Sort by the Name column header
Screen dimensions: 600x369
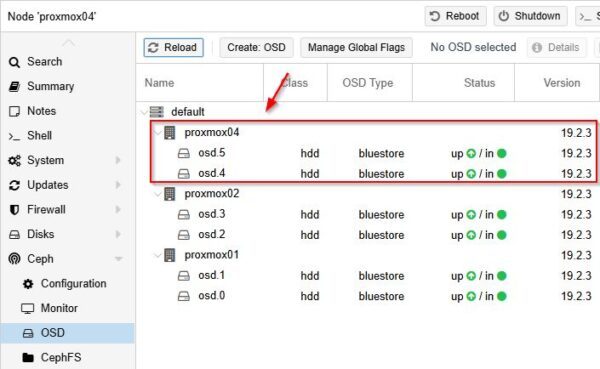(x=200, y=83)
